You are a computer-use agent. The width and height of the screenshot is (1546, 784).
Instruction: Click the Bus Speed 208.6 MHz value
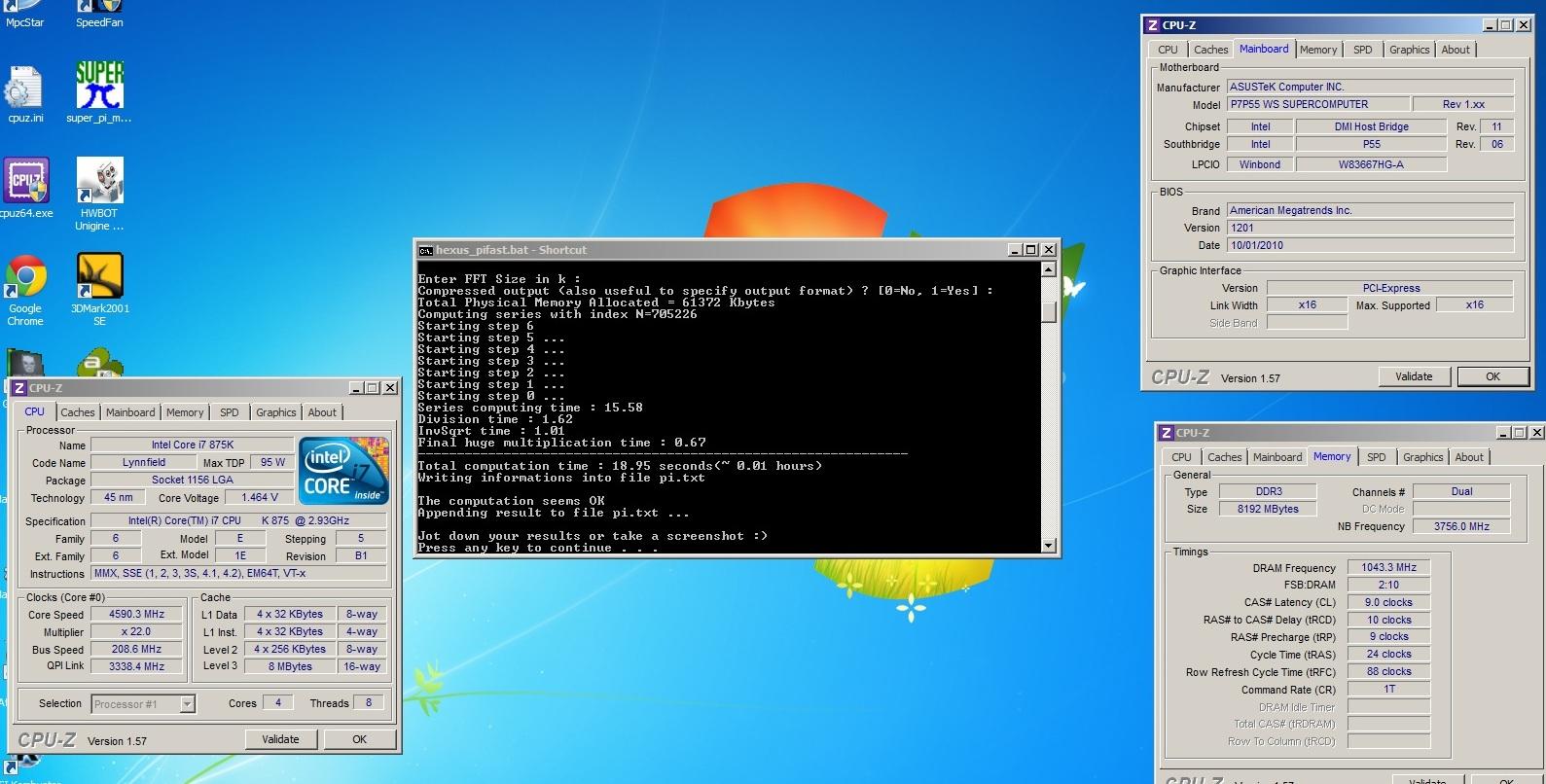pyautogui.click(x=137, y=650)
